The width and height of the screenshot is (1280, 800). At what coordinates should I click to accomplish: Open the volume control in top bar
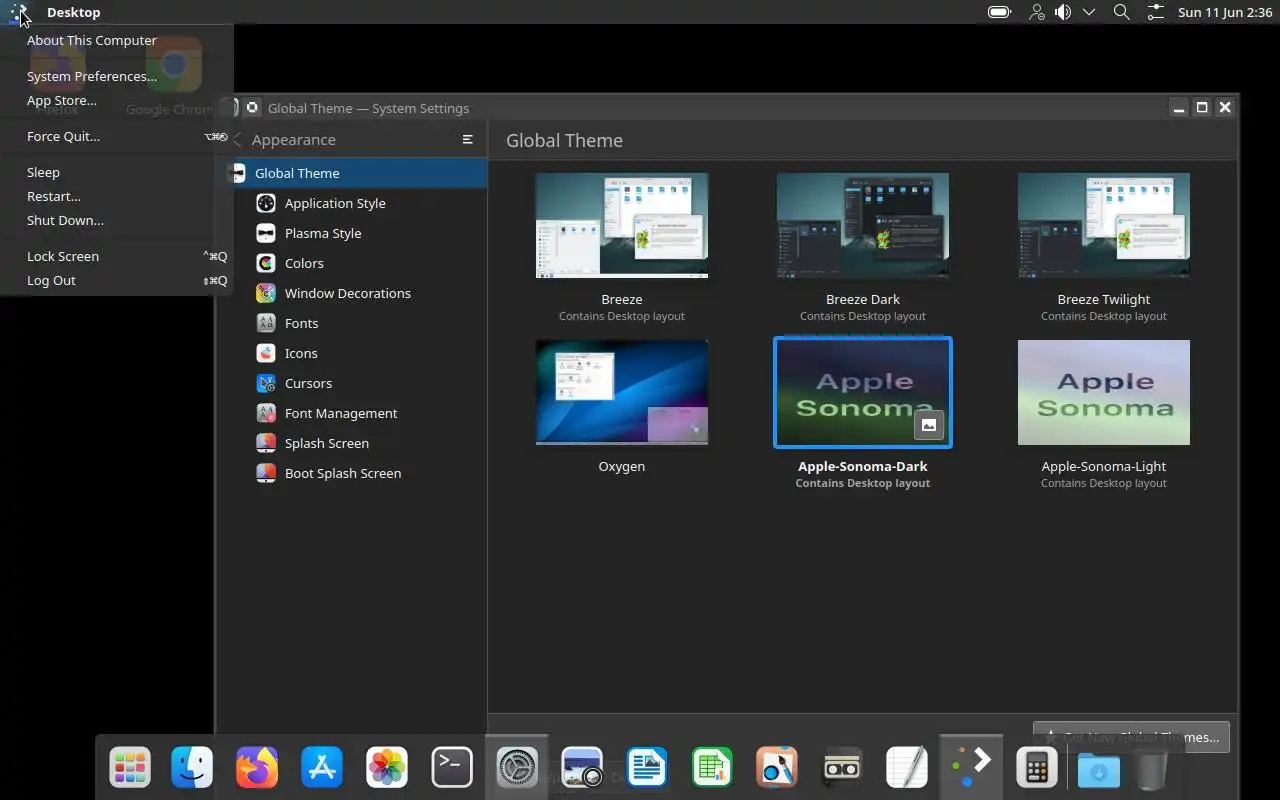pyautogui.click(x=1063, y=12)
